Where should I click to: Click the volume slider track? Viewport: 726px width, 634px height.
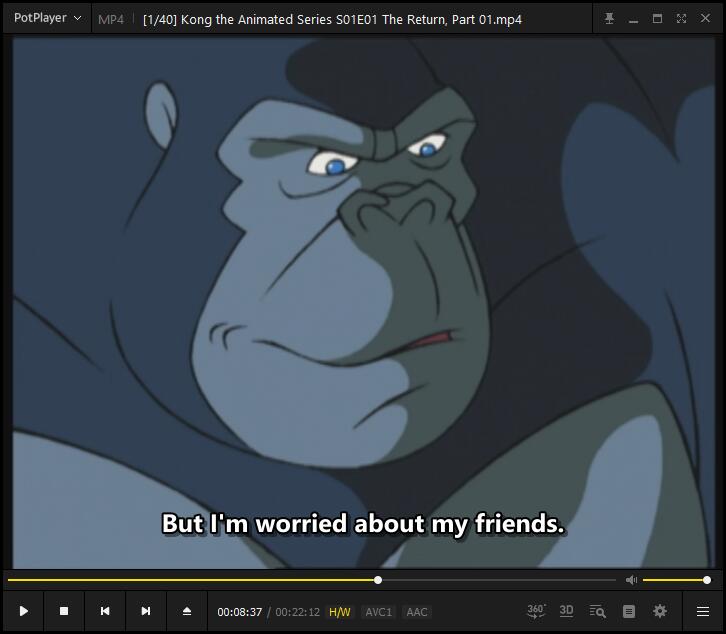click(x=675, y=580)
